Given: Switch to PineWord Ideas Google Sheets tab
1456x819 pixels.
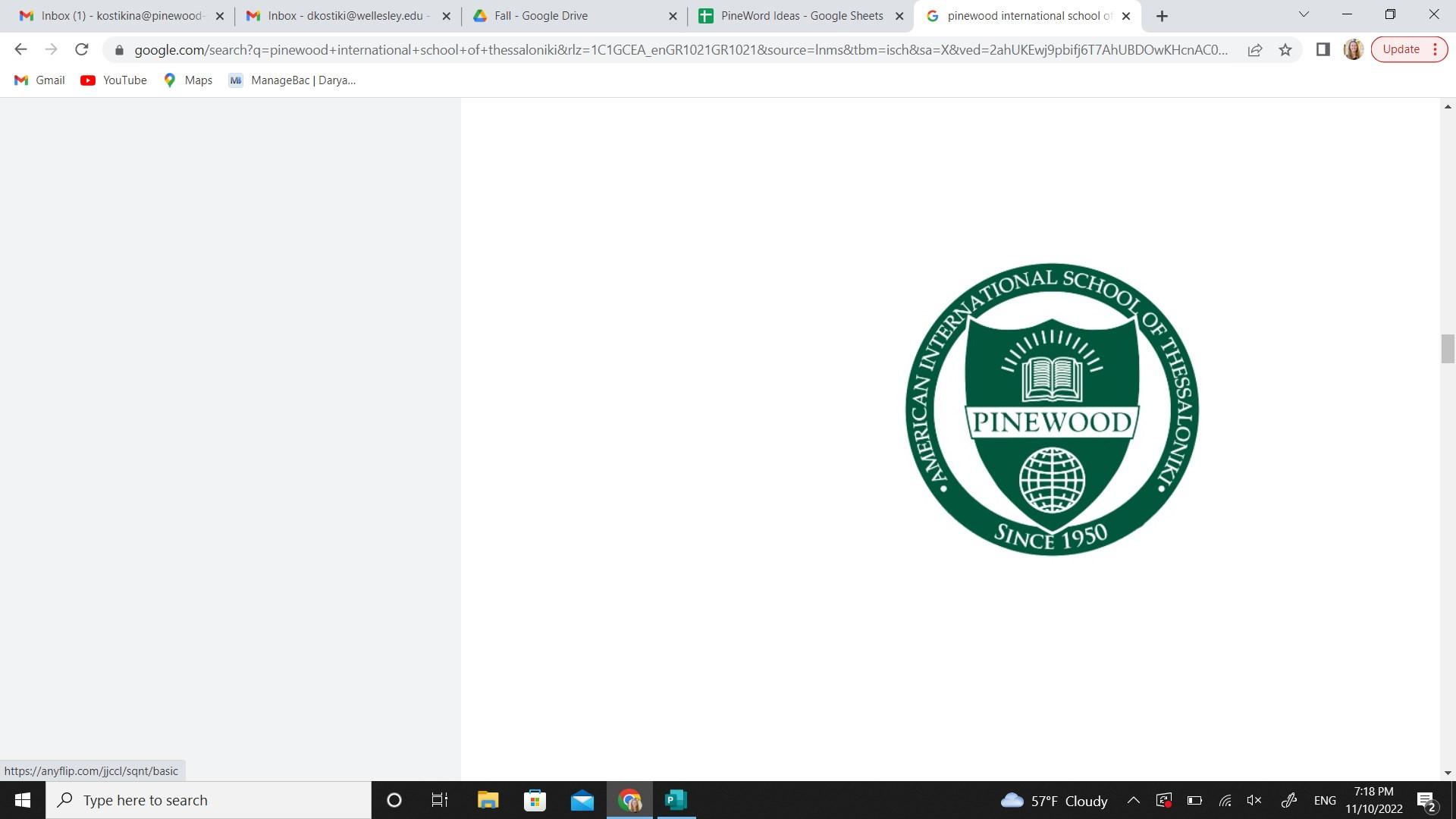Looking at the screenshot, I should coord(801,16).
